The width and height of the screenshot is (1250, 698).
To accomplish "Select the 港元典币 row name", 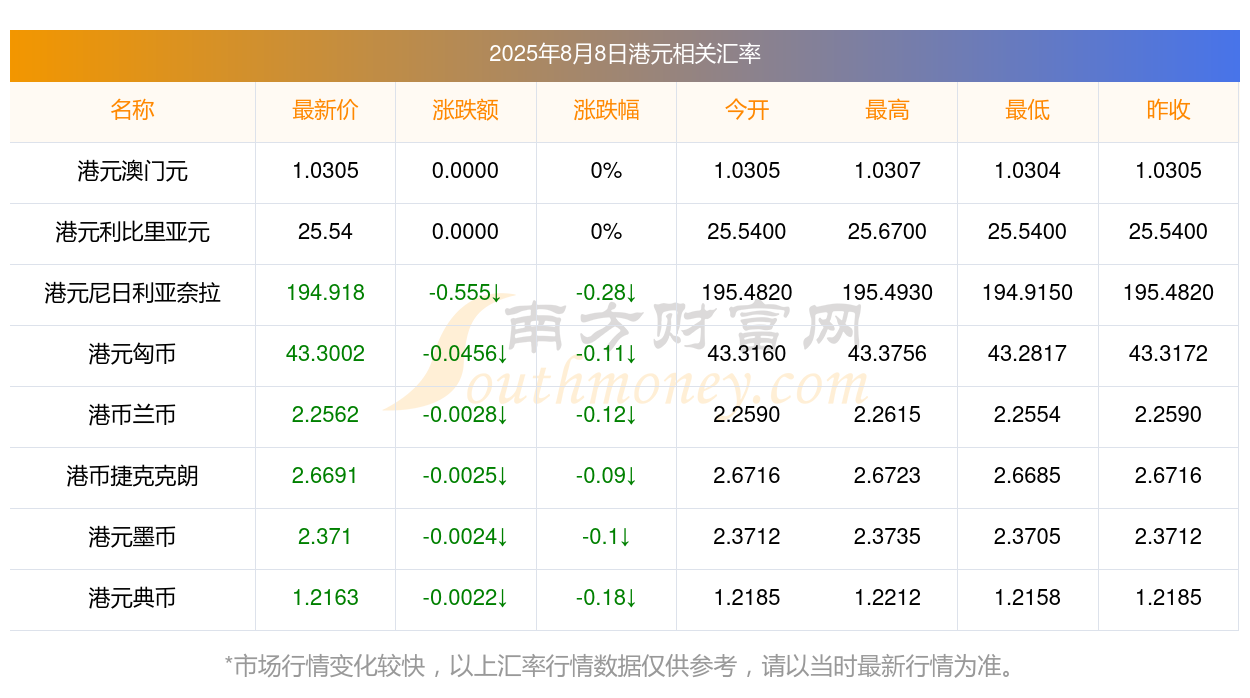I will click(x=132, y=598).
